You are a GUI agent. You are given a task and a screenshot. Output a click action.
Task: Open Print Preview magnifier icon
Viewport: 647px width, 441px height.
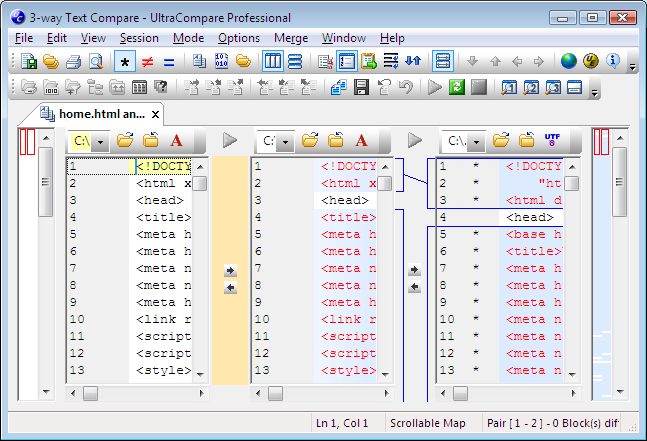click(x=96, y=61)
